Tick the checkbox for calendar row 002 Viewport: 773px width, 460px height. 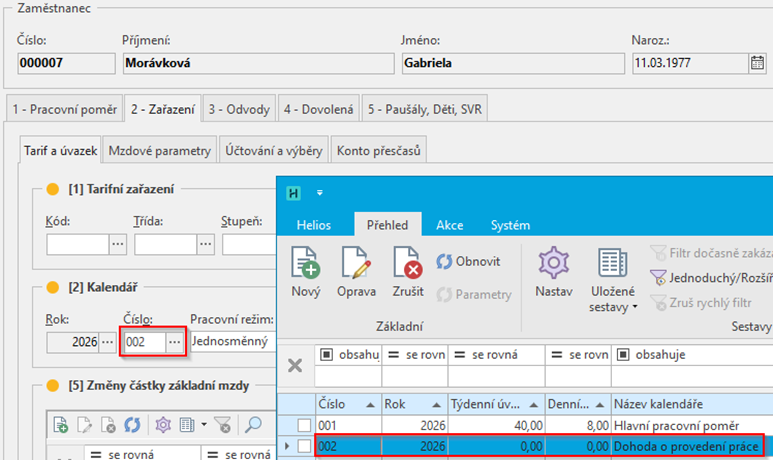pyautogui.click(x=303, y=446)
